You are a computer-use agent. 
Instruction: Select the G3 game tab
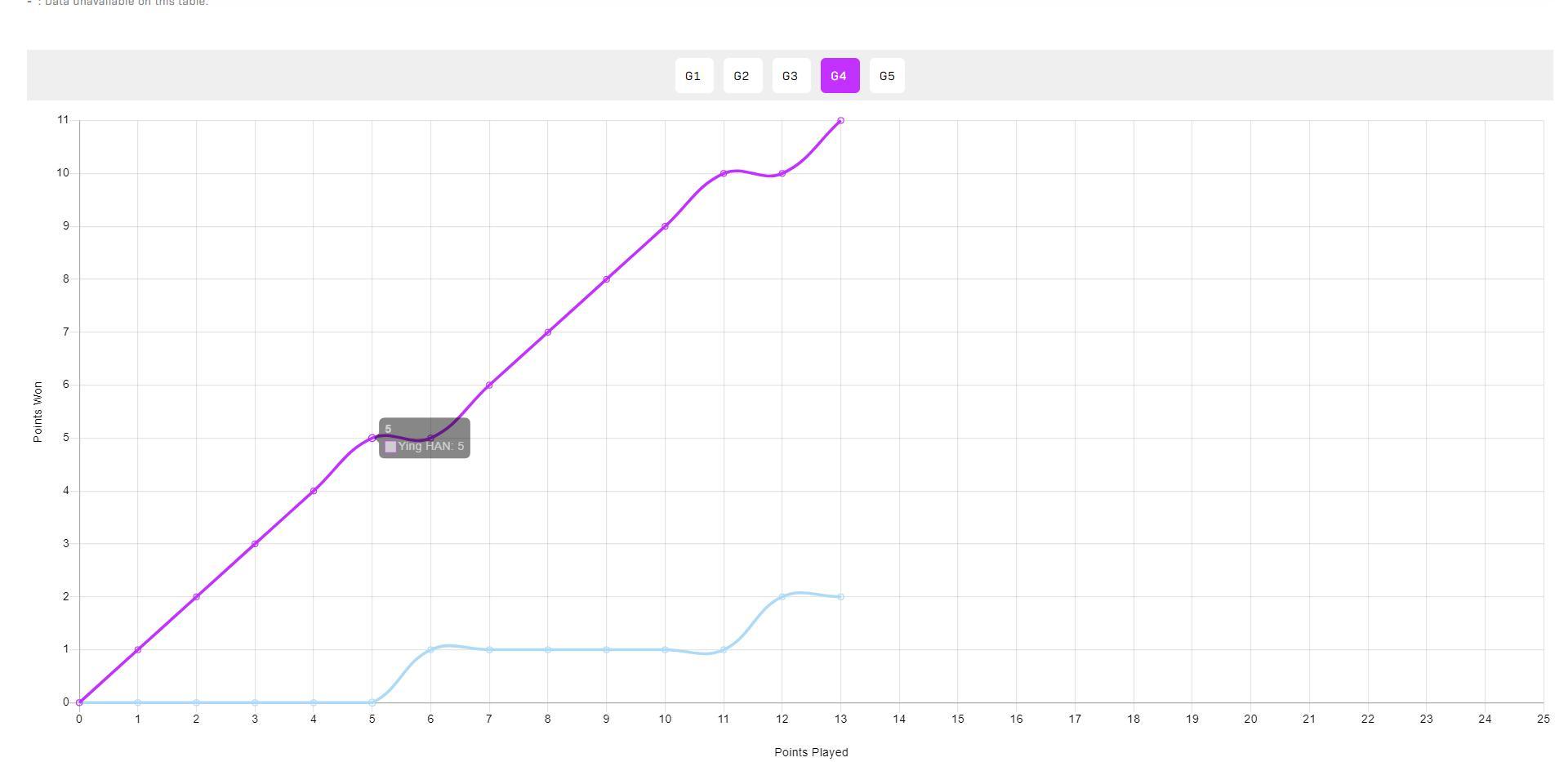(791, 76)
